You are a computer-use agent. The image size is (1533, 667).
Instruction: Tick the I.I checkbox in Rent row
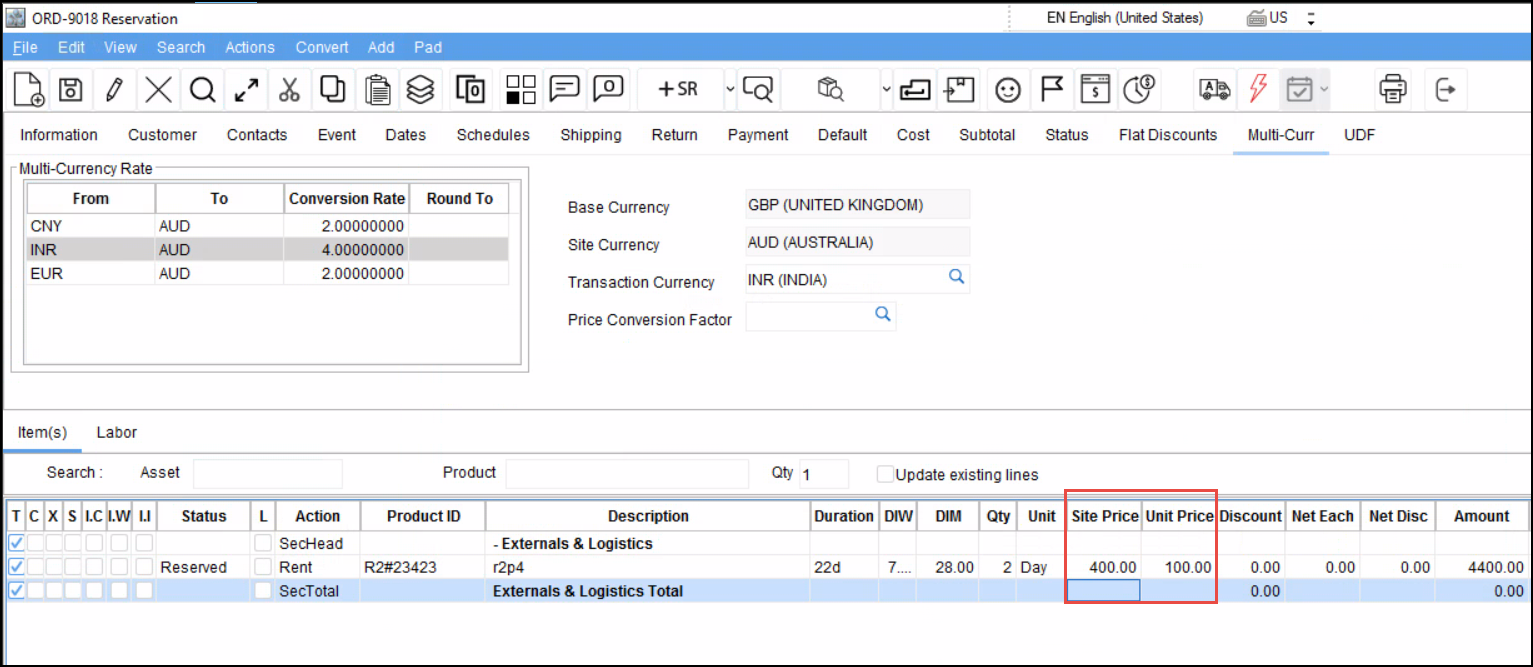(144, 567)
